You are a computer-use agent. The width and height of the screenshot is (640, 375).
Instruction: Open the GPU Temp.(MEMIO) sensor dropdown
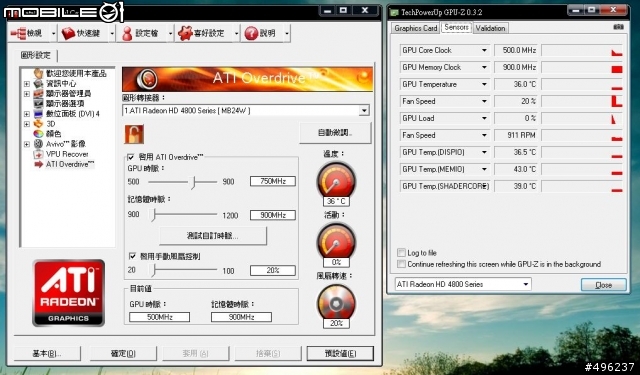(x=484, y=169)
